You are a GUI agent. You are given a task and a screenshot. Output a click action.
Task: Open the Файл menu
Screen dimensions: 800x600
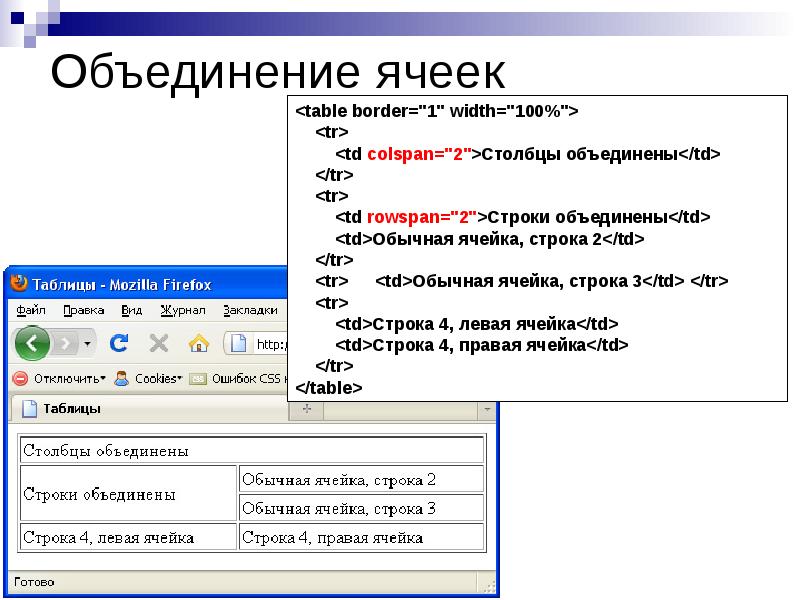coord(31,308)
